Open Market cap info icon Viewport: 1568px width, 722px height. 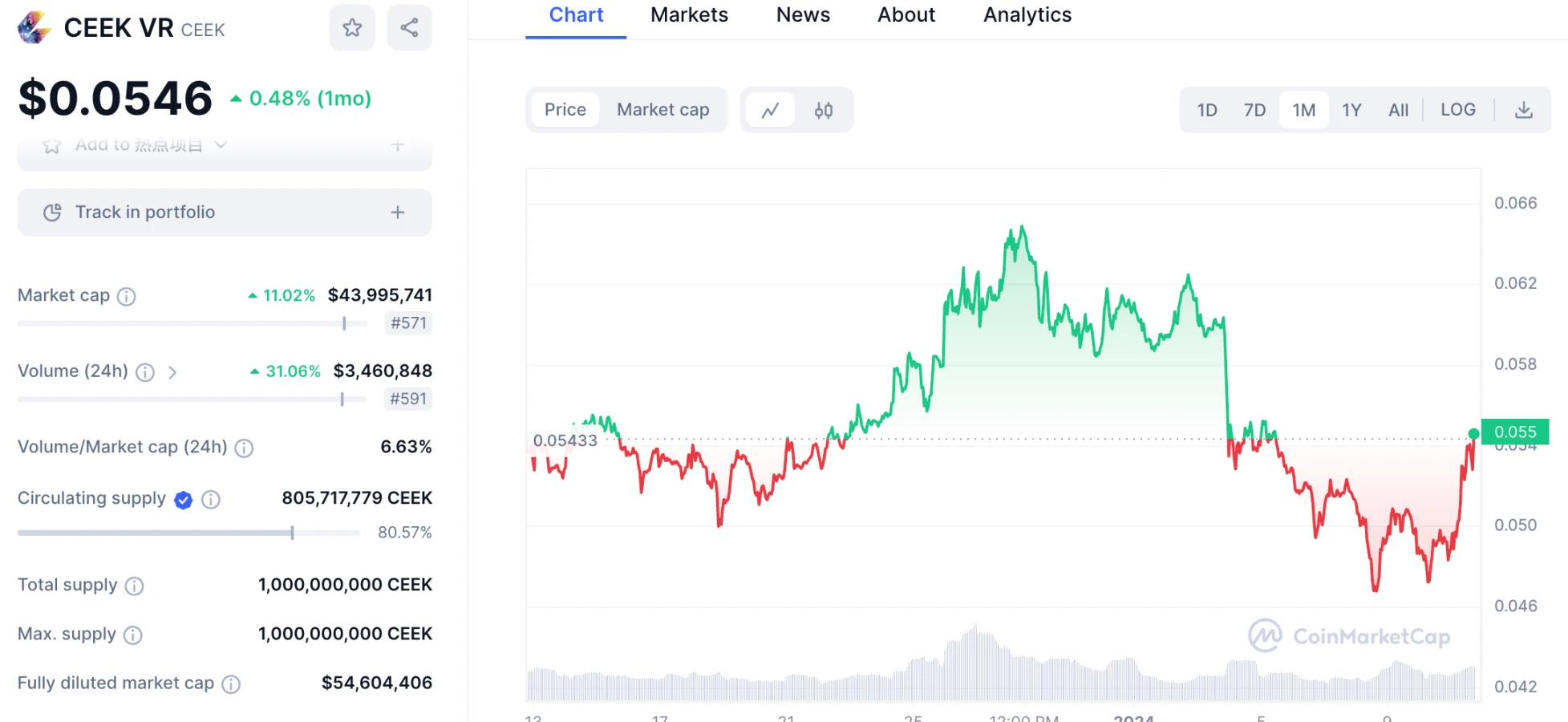pos(127,296)
